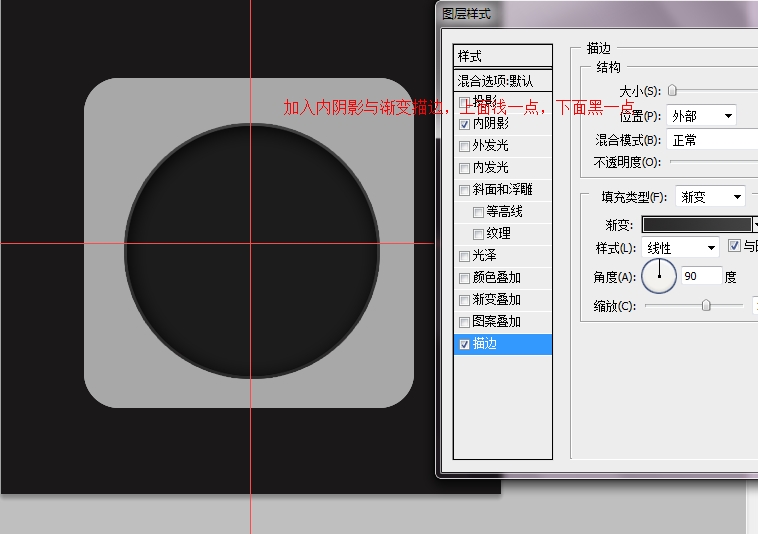Enable the 斜面和浮雕 checkbox
758x534 pixels.
pos(465,190)
